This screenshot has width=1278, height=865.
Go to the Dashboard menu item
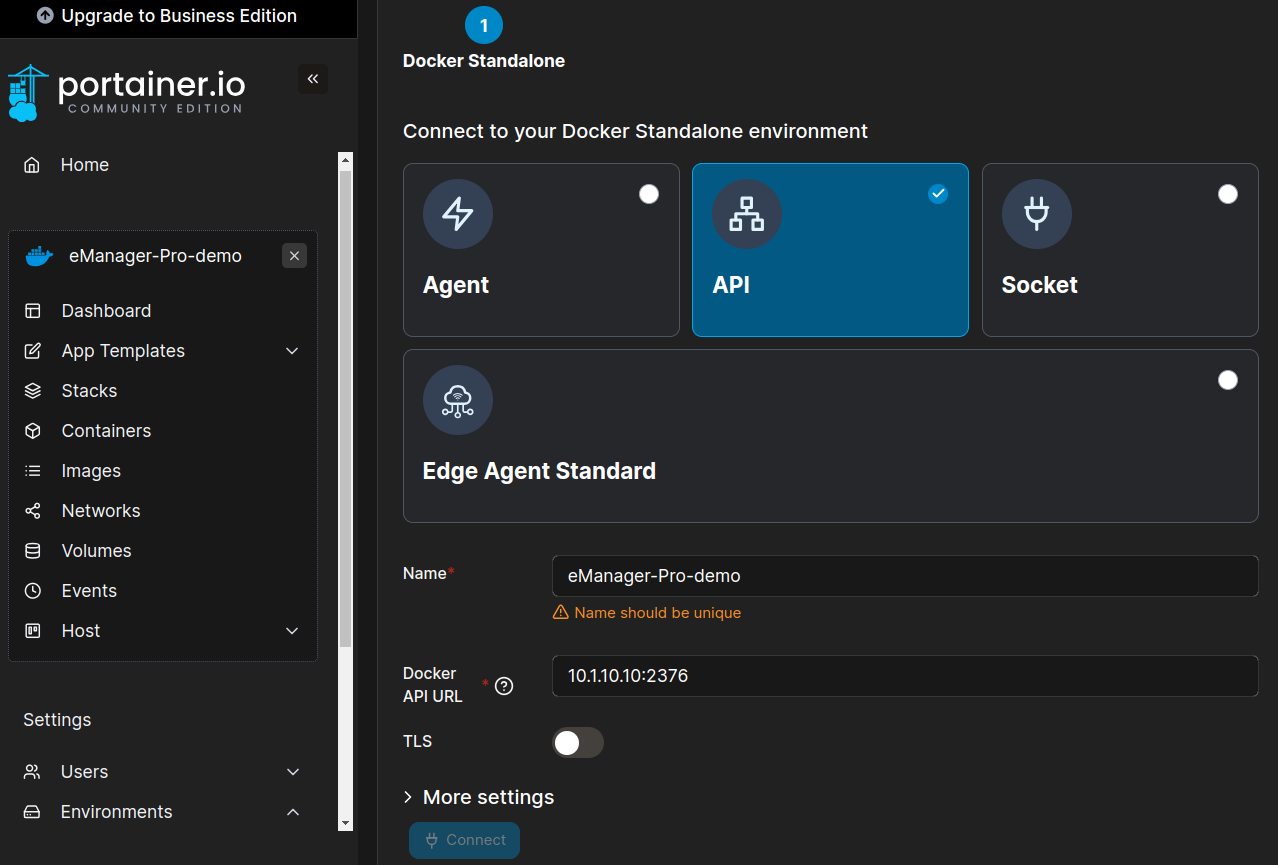pyautogui.click(x=106, y=311)
